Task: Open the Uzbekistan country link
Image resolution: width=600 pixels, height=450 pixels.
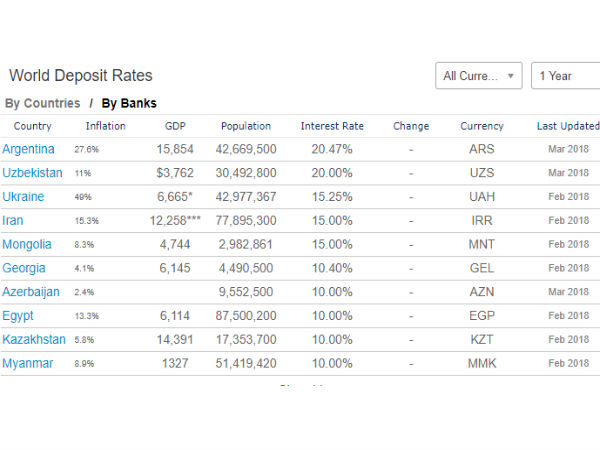Action: tap(33, 173)
